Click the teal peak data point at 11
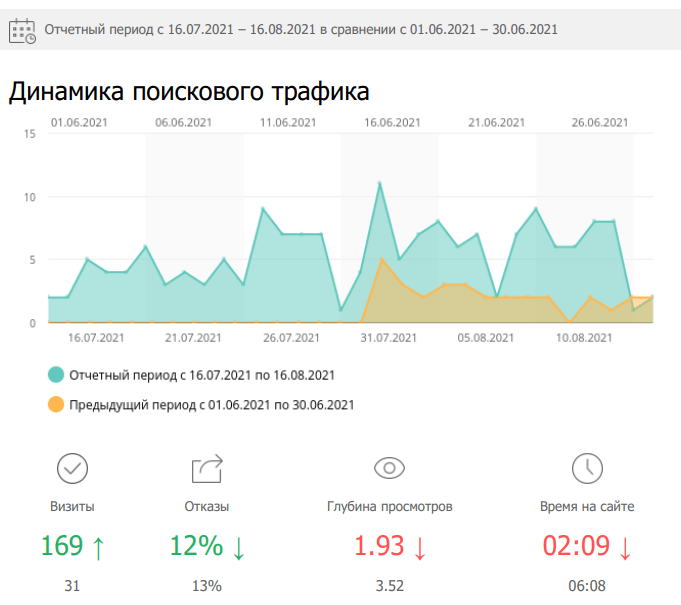The width and height of the screenshot is (681, 605). pos(379,183)
